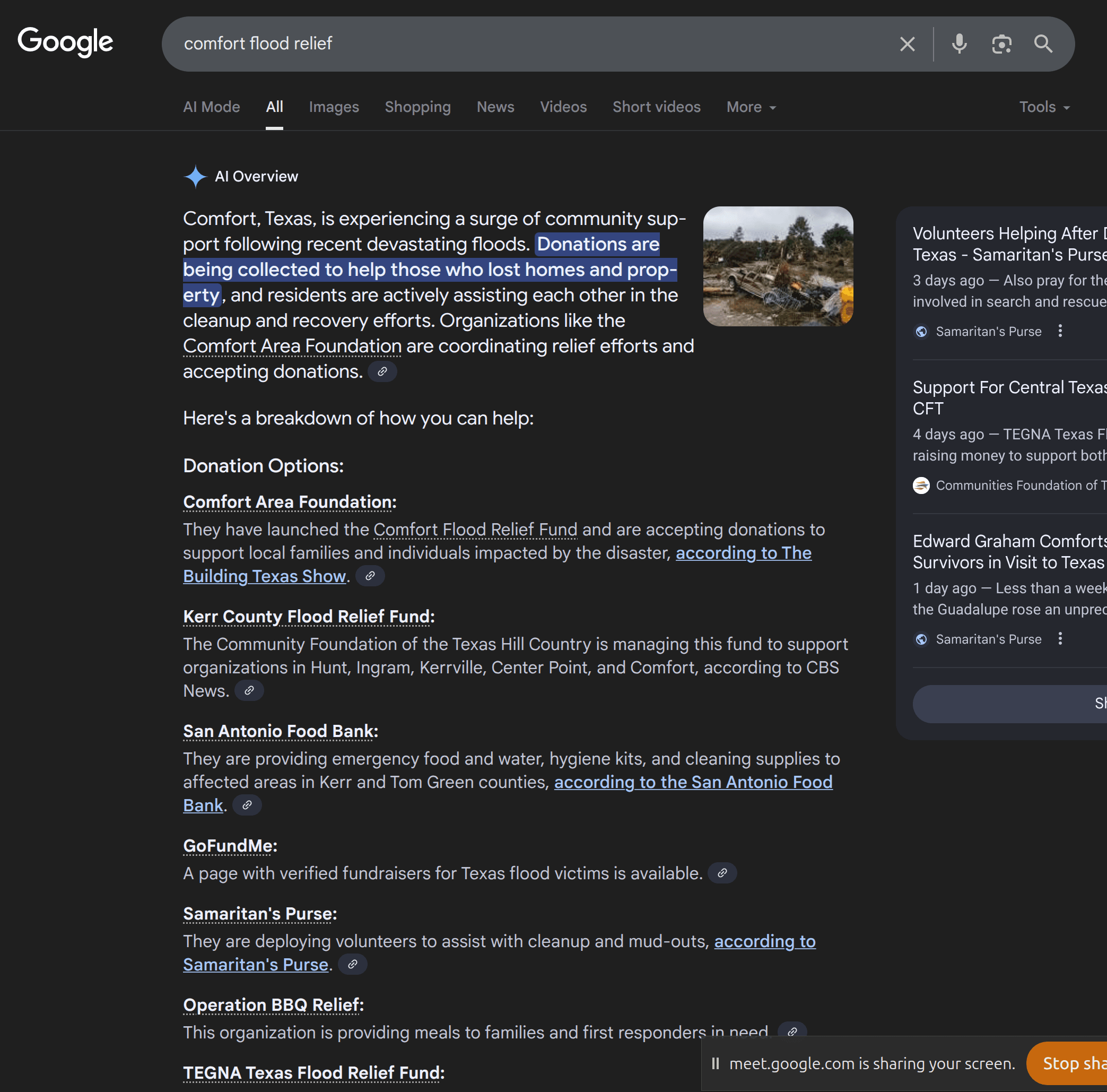This screenshot has width=1107, height=1092.
Task: Open the Tools dropdown
Action: (x=1044, y=107)
